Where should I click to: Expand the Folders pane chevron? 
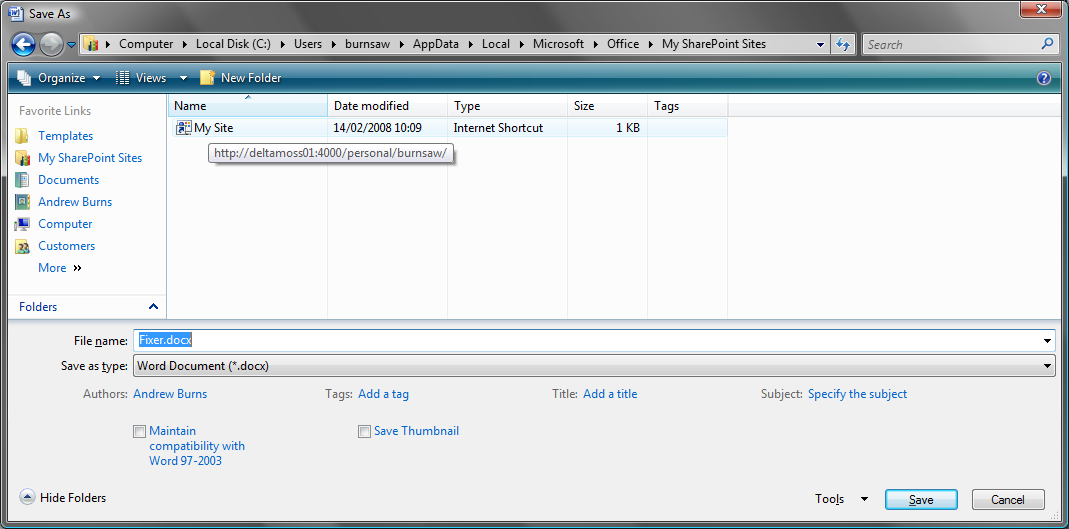pos(153,307)
